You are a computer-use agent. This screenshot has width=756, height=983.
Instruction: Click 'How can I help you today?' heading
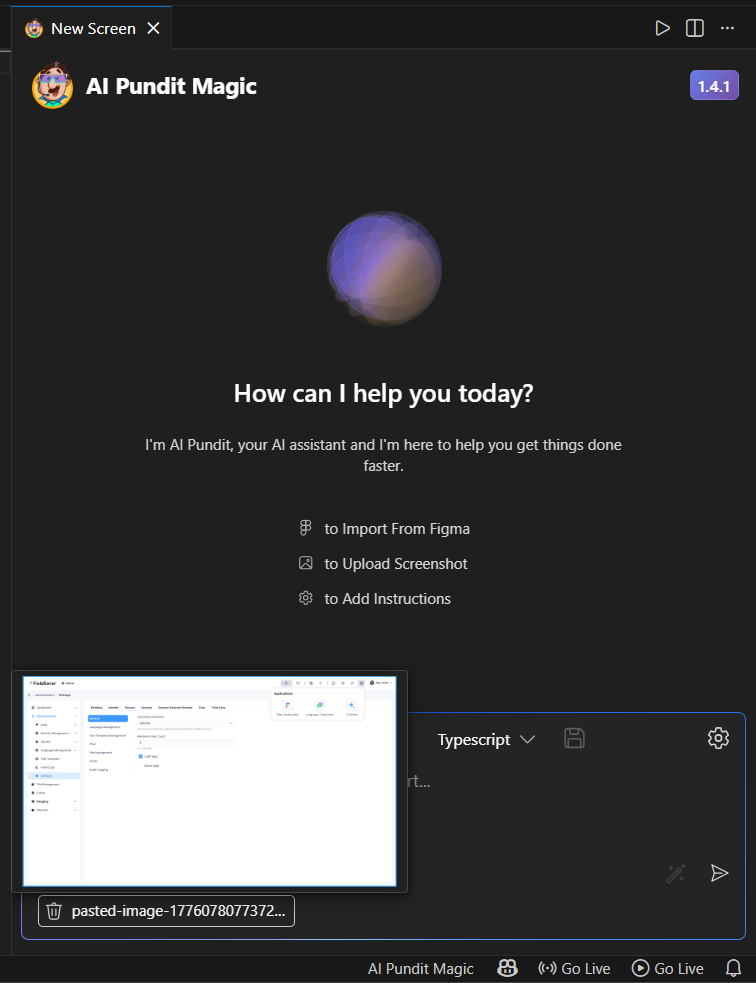pos(383,393)
